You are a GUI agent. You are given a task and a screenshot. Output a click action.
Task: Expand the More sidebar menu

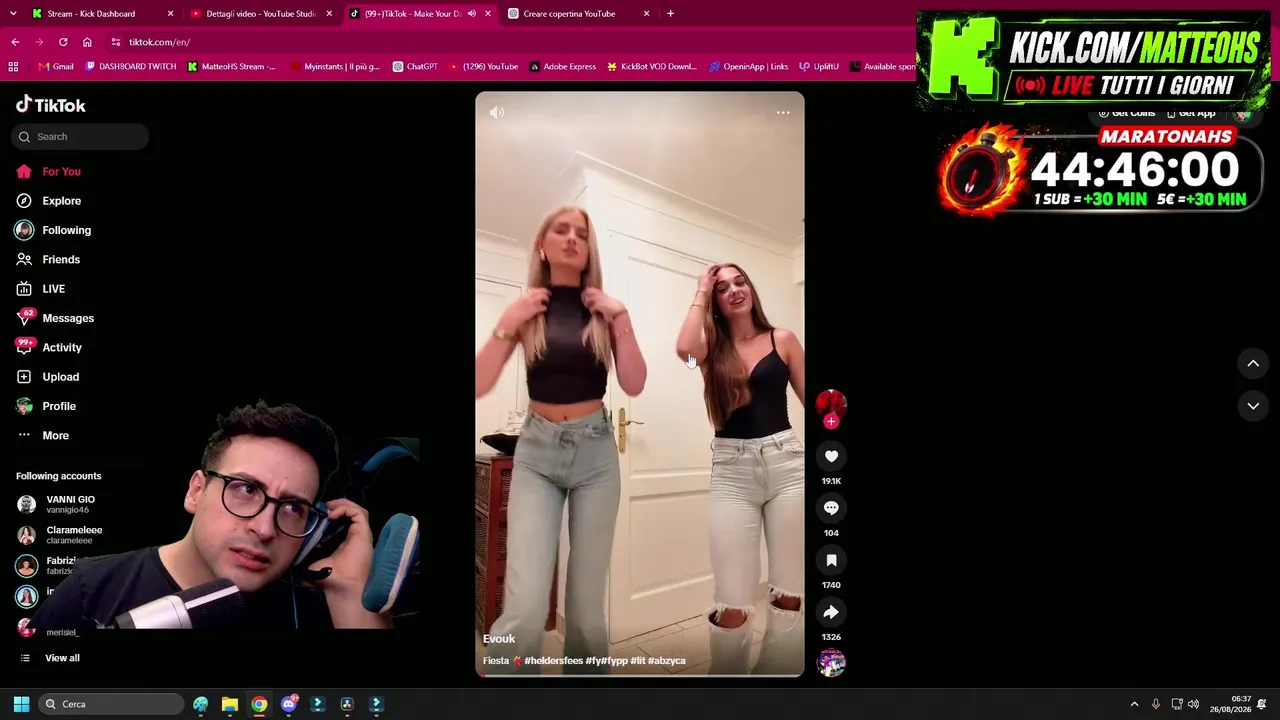click(43, 435)
